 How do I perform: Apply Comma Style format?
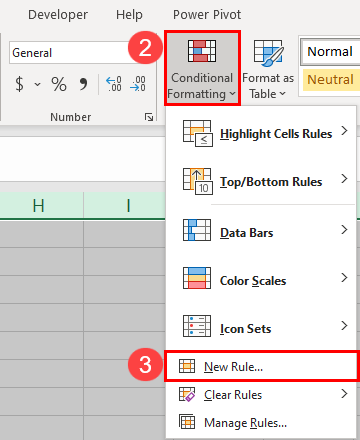coord(83,84)
